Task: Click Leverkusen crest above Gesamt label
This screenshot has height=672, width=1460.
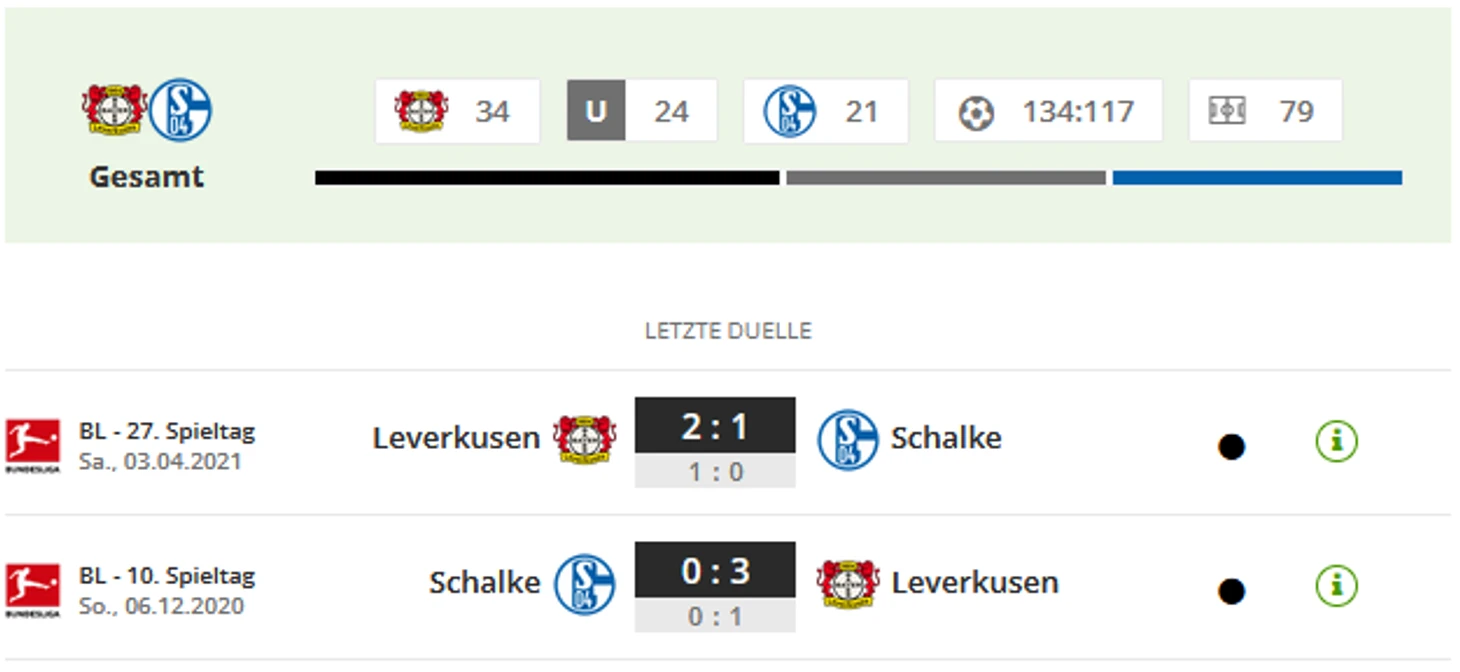Action: [114, 109]
